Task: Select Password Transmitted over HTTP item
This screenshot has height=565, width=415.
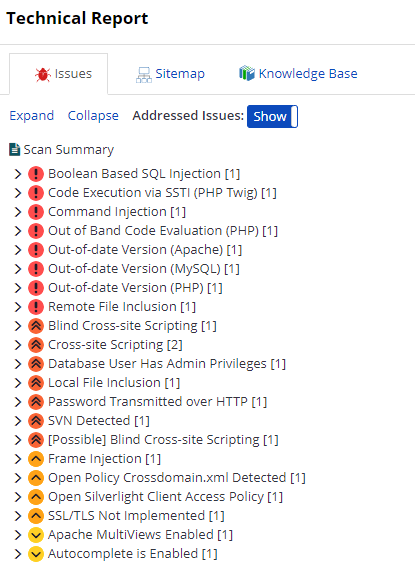Action: point(157,402)
